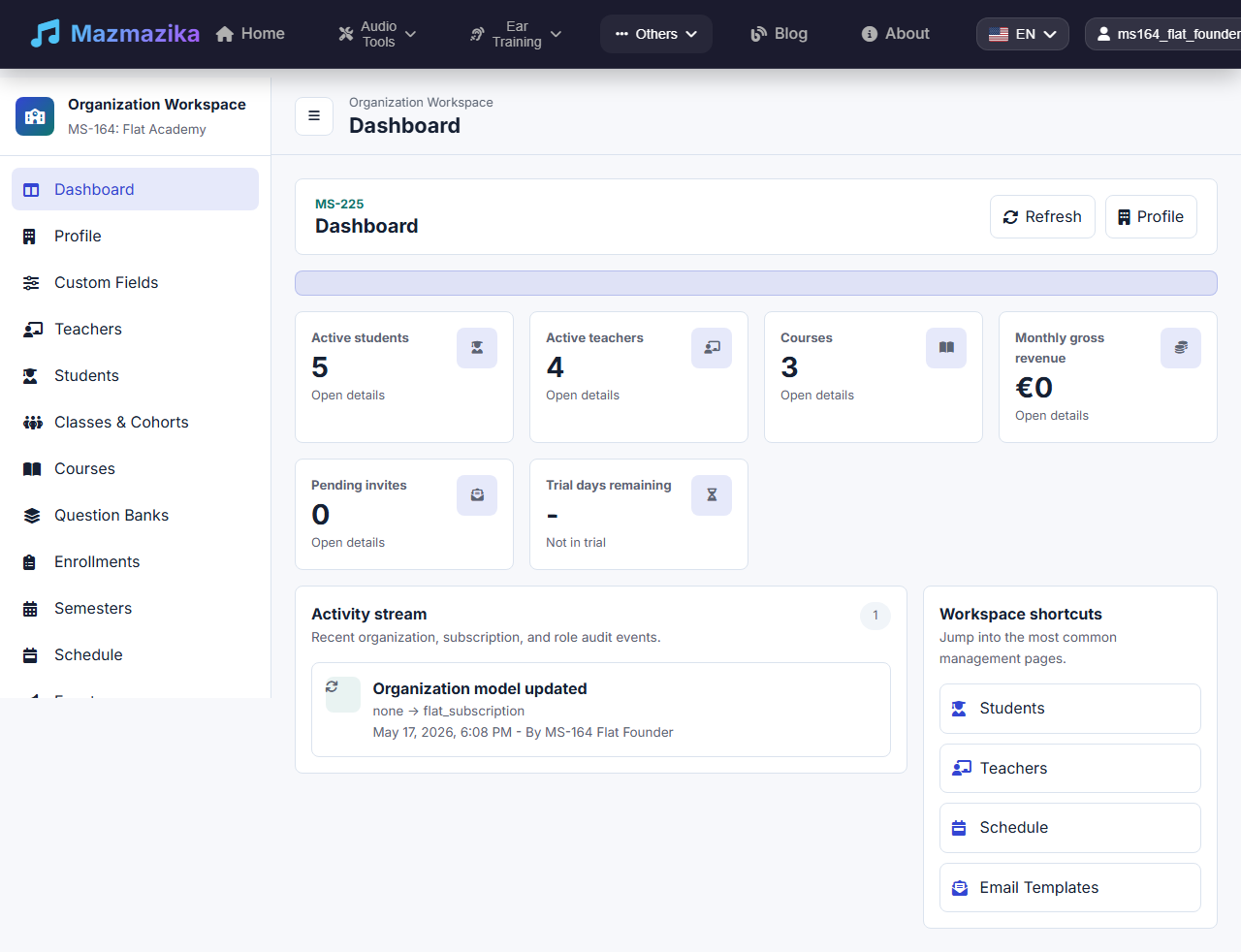The height and width of the screenshot is (952, 1241).
Task: Click the dashboard loading progress bar
Action: point(756,283)
